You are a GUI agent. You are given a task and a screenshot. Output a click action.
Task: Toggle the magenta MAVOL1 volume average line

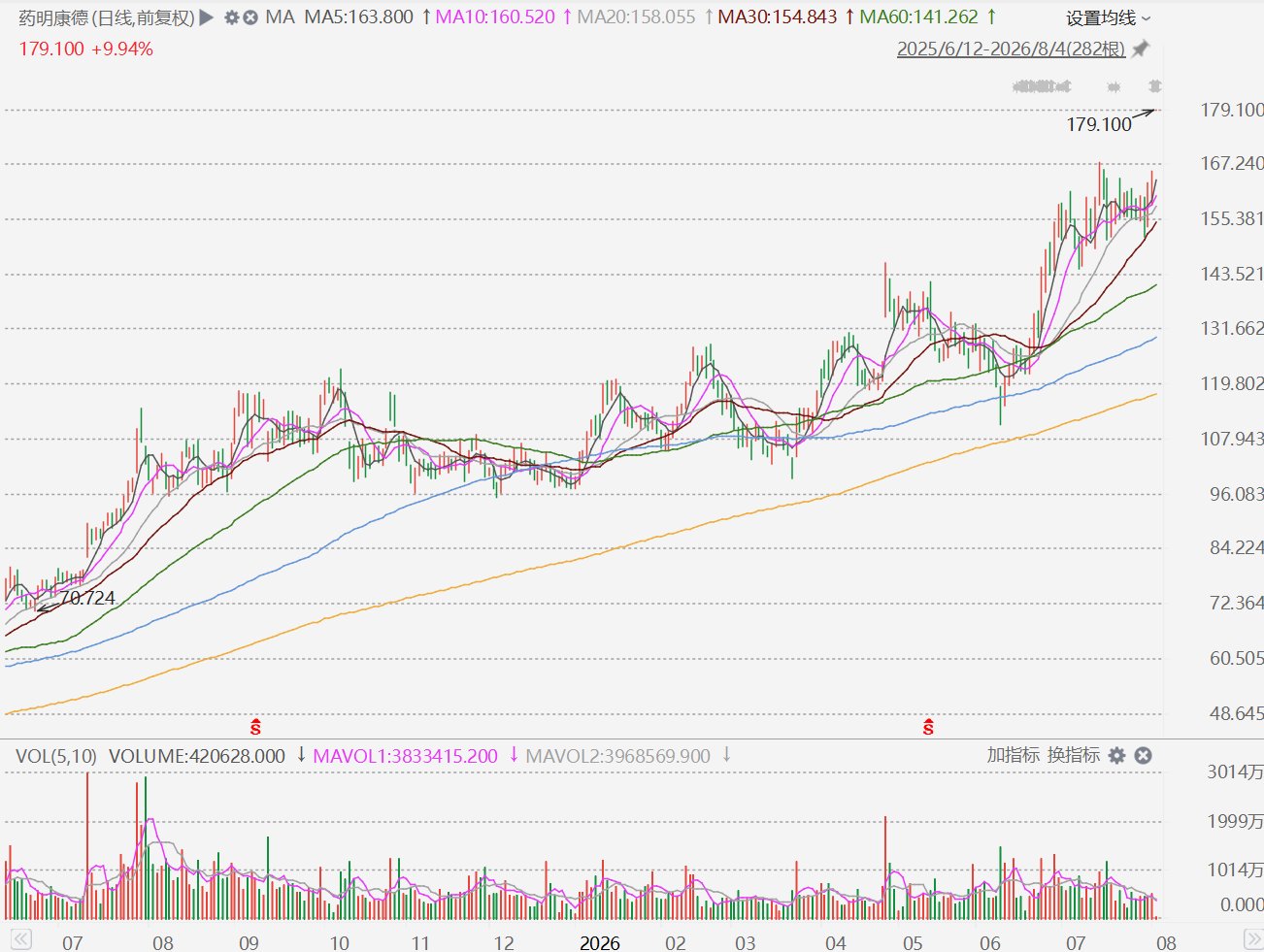click(x=405, y=756)
